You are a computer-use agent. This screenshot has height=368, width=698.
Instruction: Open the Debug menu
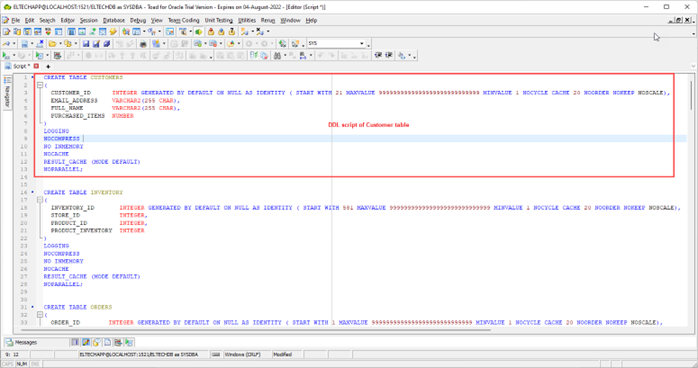tap(138, 20)
